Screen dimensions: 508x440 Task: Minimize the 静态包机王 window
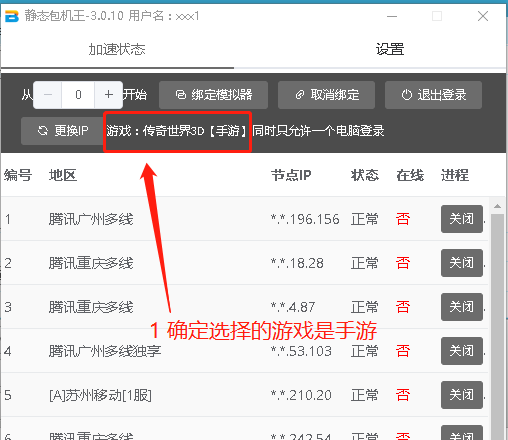click(392, 16)
